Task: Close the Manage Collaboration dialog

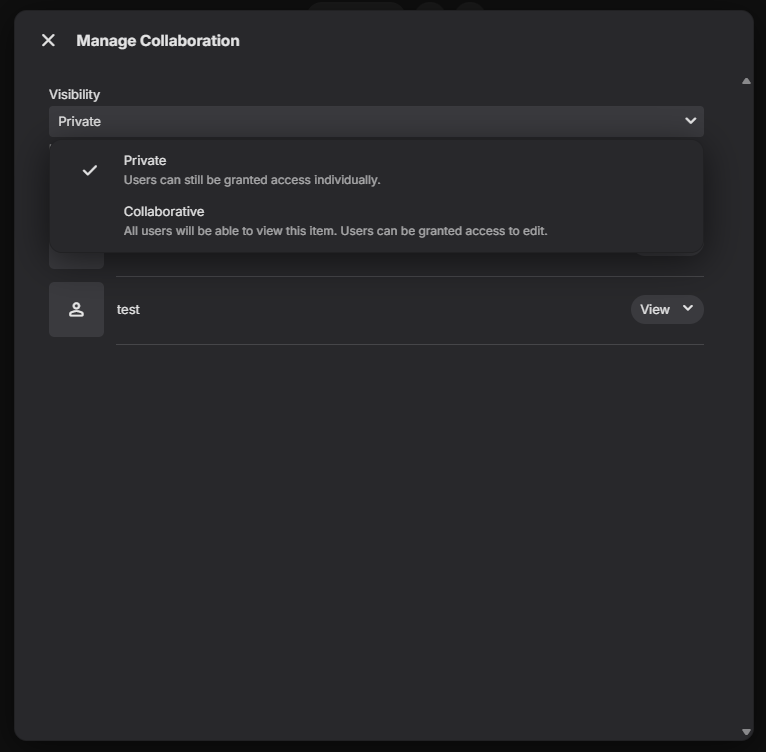Action: click(48, 40)
